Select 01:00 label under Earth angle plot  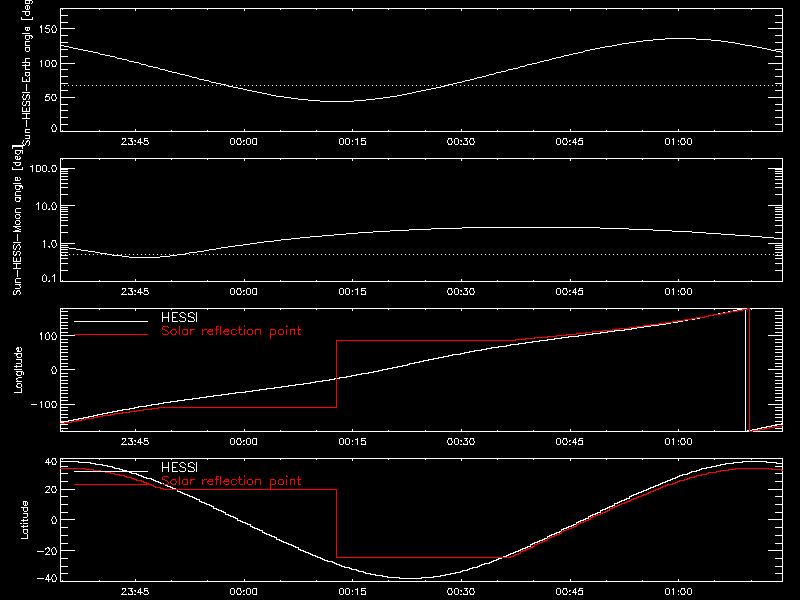pyautogui.click(x=678, y=142)
